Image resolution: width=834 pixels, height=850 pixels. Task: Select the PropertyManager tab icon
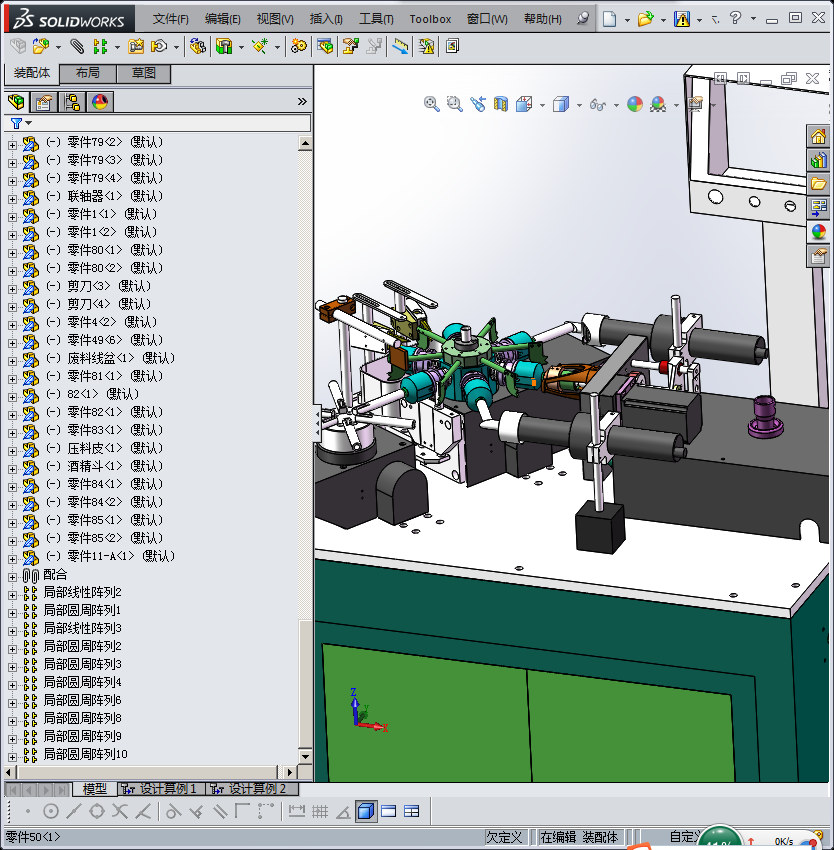coord(44,102)
